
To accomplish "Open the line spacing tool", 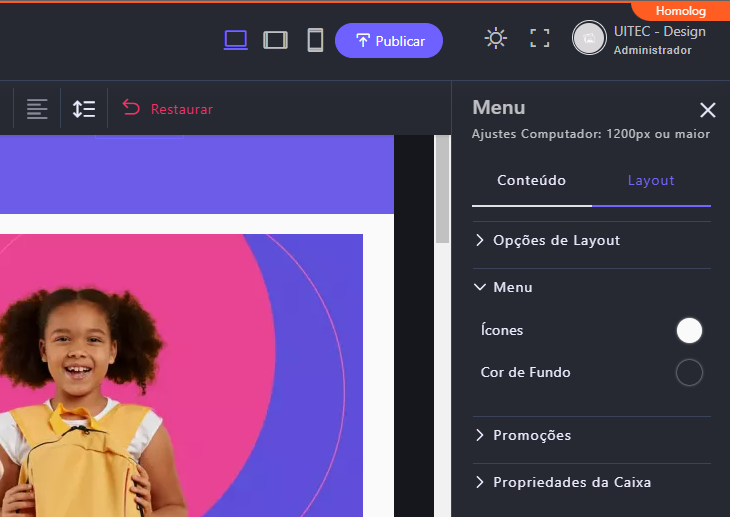I will (x=84, y=109).
